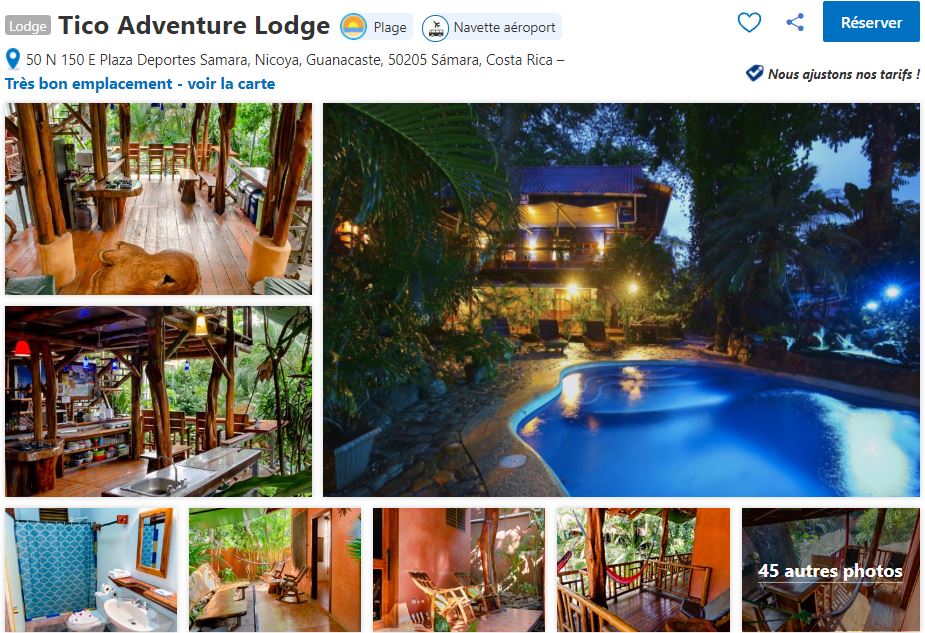Viewport: 925px width, 633px height.
Task: Click the Navette aéroport label
Action: click(504, 27)
